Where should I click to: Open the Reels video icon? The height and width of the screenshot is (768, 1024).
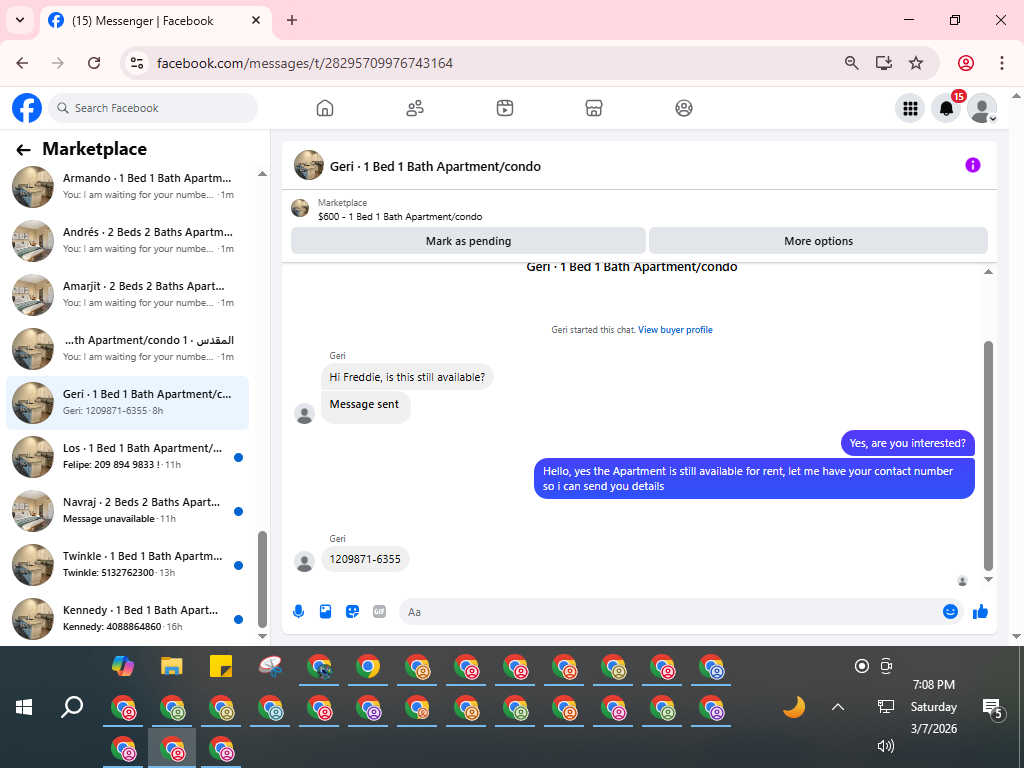pyautogui.click(x=505, y=108)
